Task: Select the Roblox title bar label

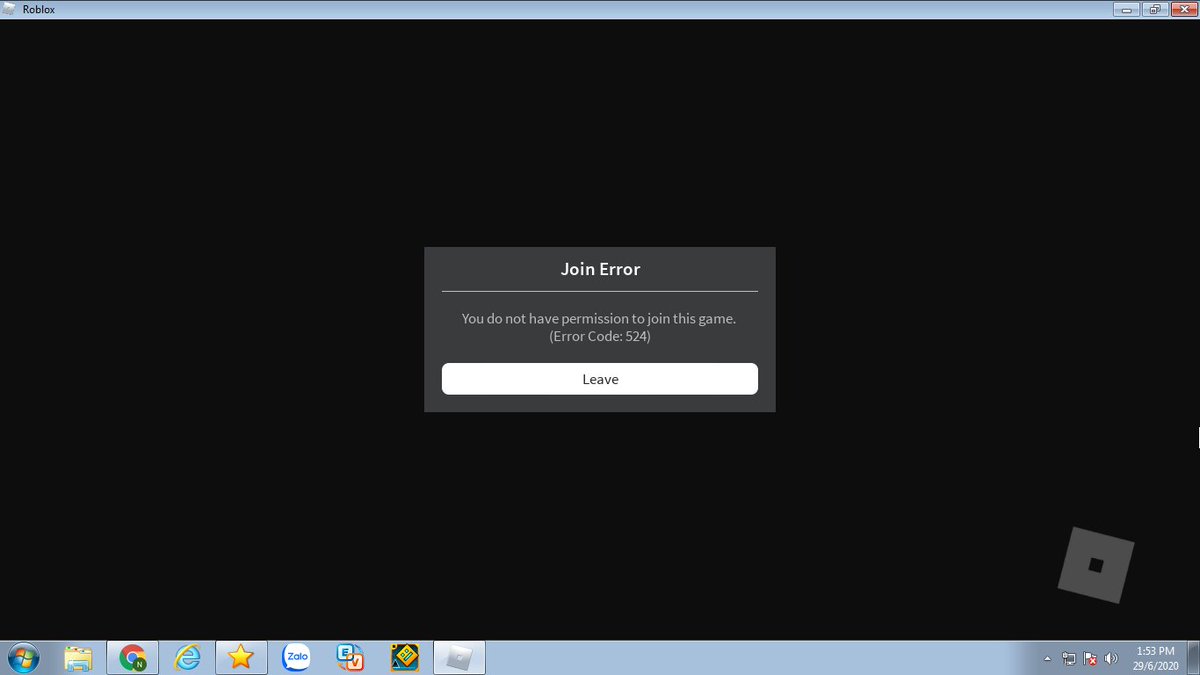Action: (x=38, y=9)
